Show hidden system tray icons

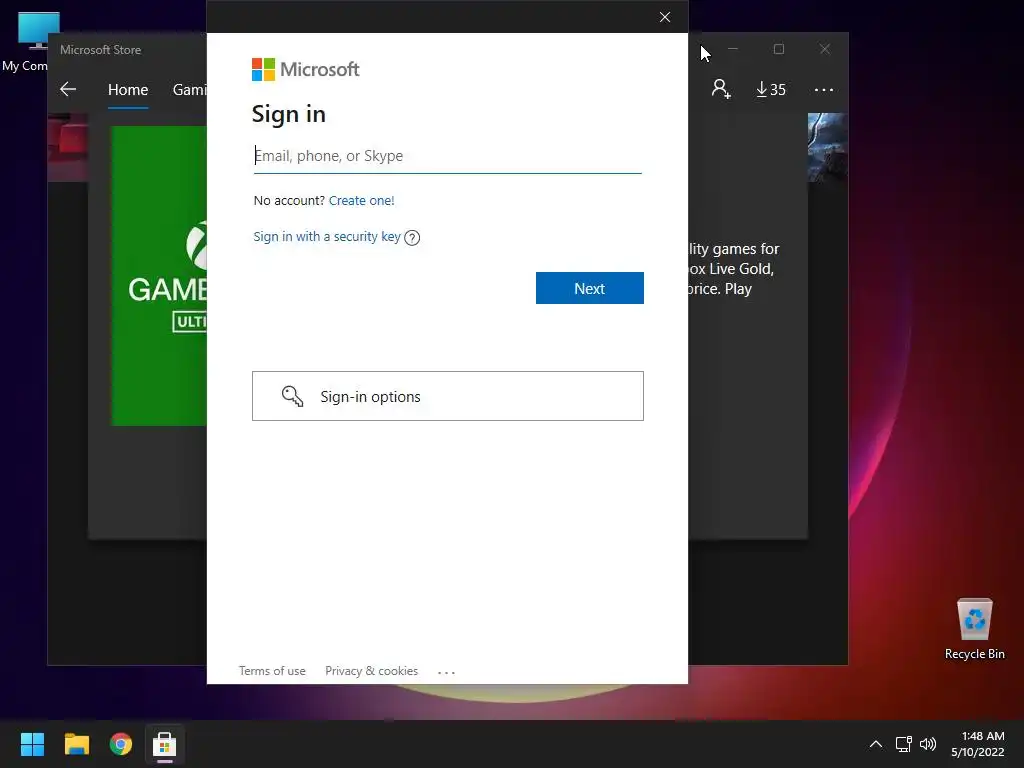click(x=876, y=744)
